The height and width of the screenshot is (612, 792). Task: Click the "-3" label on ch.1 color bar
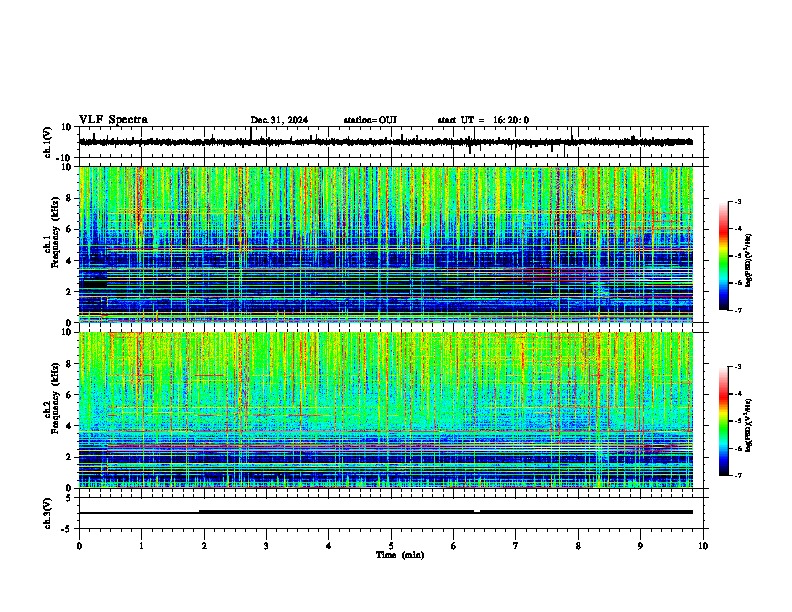click(737, 201)
